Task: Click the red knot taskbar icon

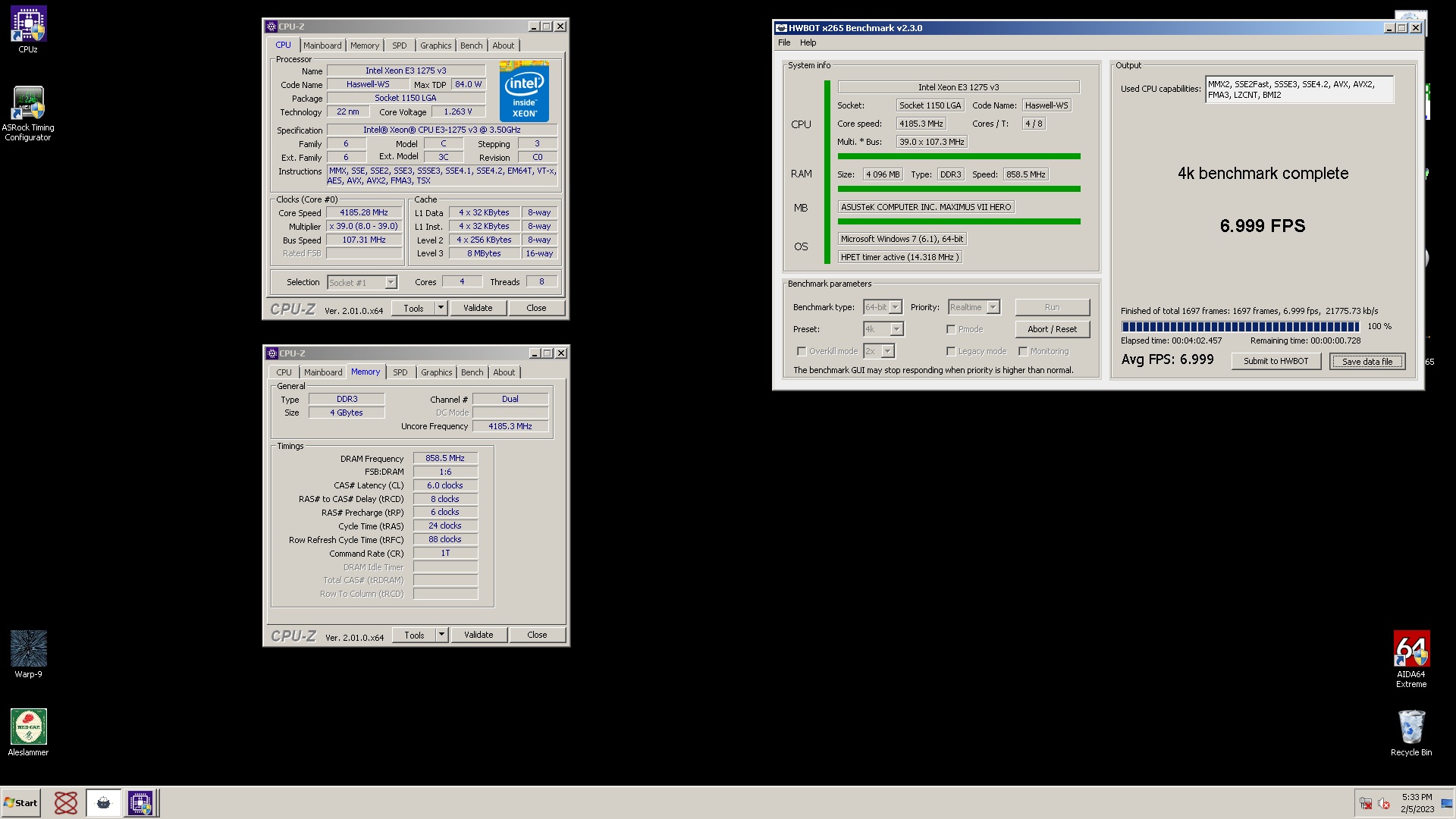Action: [66, 802]
